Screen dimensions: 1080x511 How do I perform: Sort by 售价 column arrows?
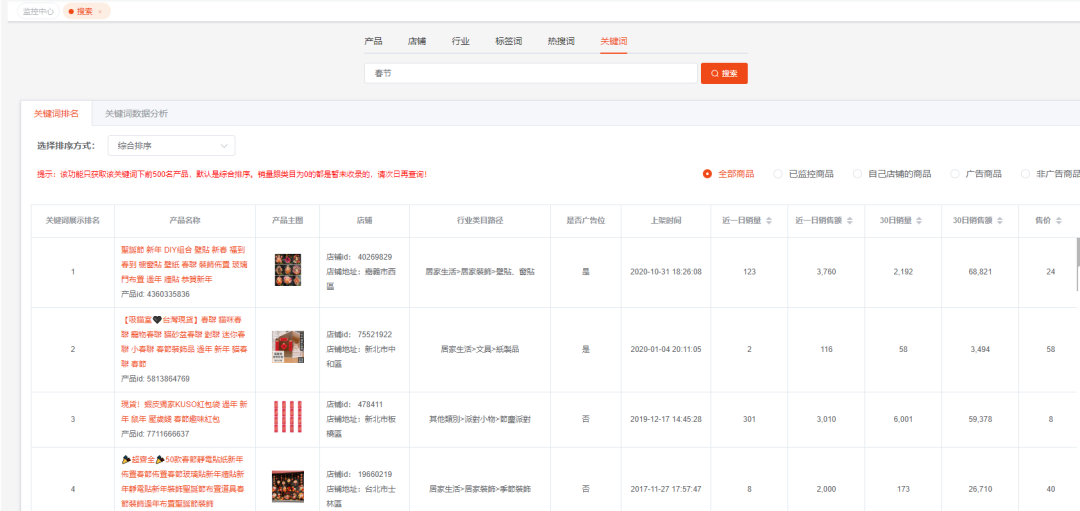1058,220
